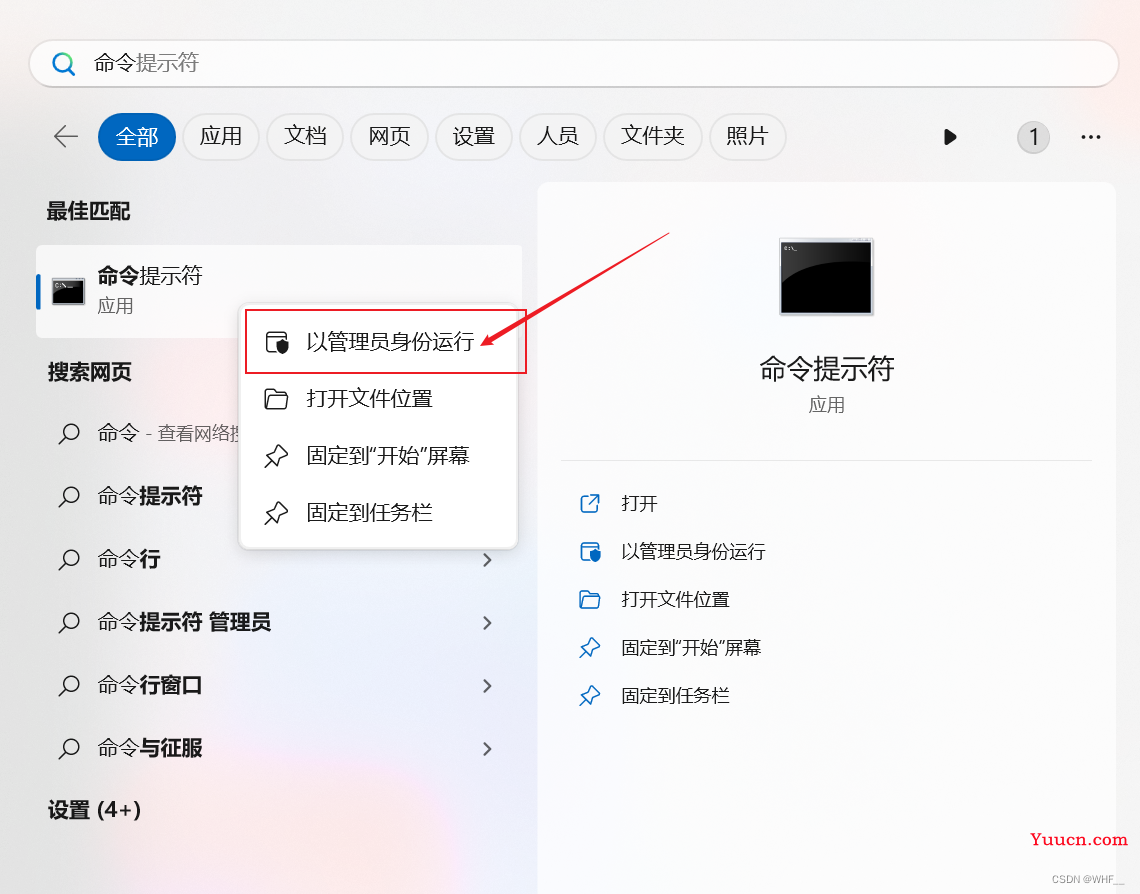This screenshot has width=1140, height=894.
Task: Click pin icon beside context menu 固定到任务栏
Action: pyautogui.click(x=276, y=513)
